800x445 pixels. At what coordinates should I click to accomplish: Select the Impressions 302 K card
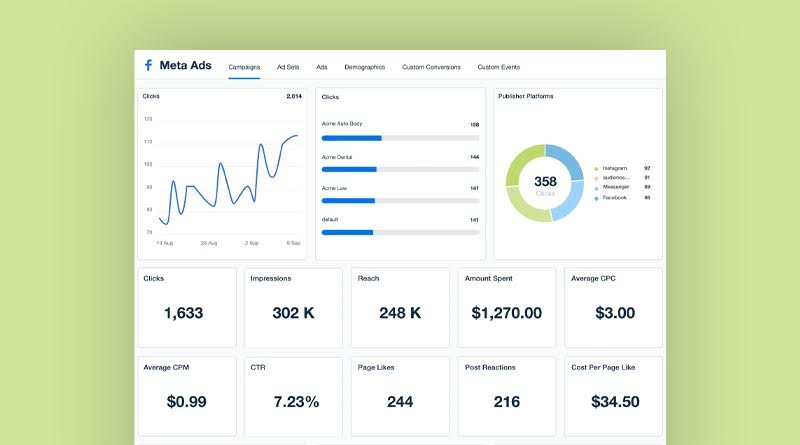(x=293, y=307)
